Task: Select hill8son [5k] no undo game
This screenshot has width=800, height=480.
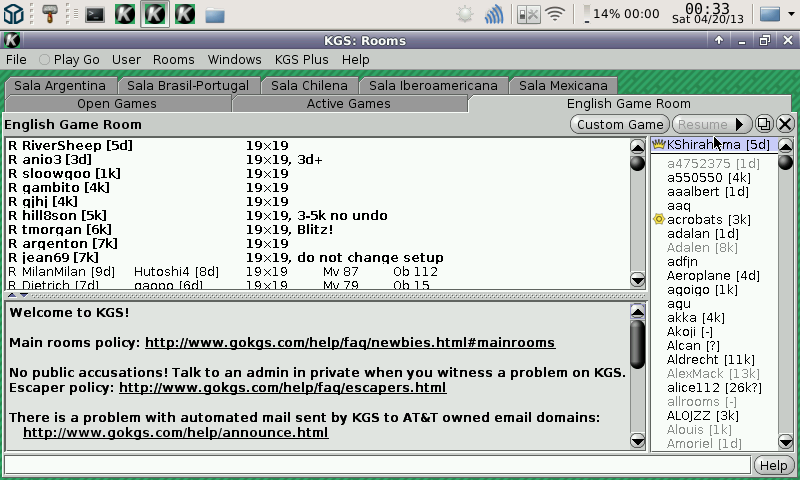Action: click(x=317, y=215)
